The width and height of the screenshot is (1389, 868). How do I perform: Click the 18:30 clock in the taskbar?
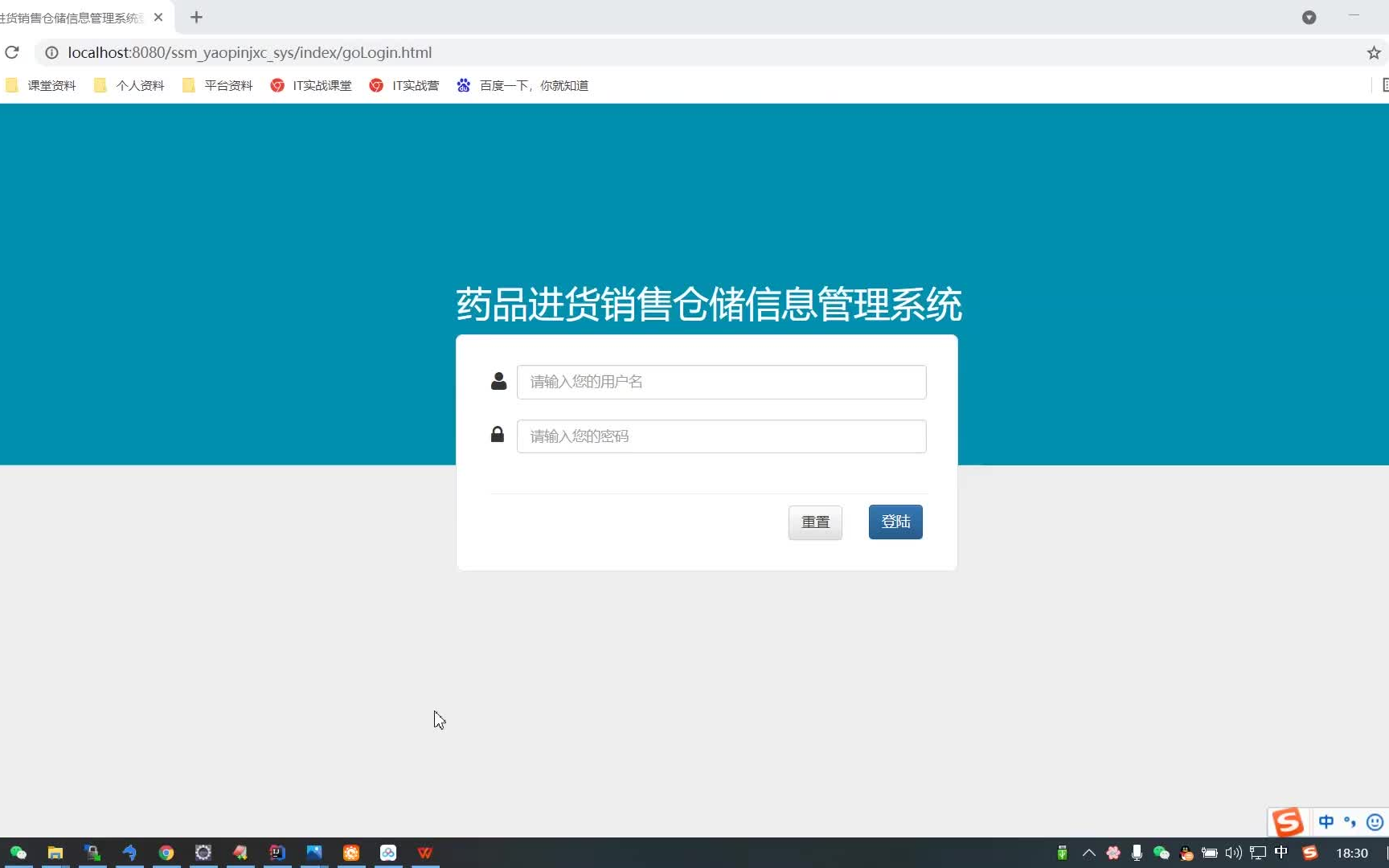click(x=1352, y=853)
